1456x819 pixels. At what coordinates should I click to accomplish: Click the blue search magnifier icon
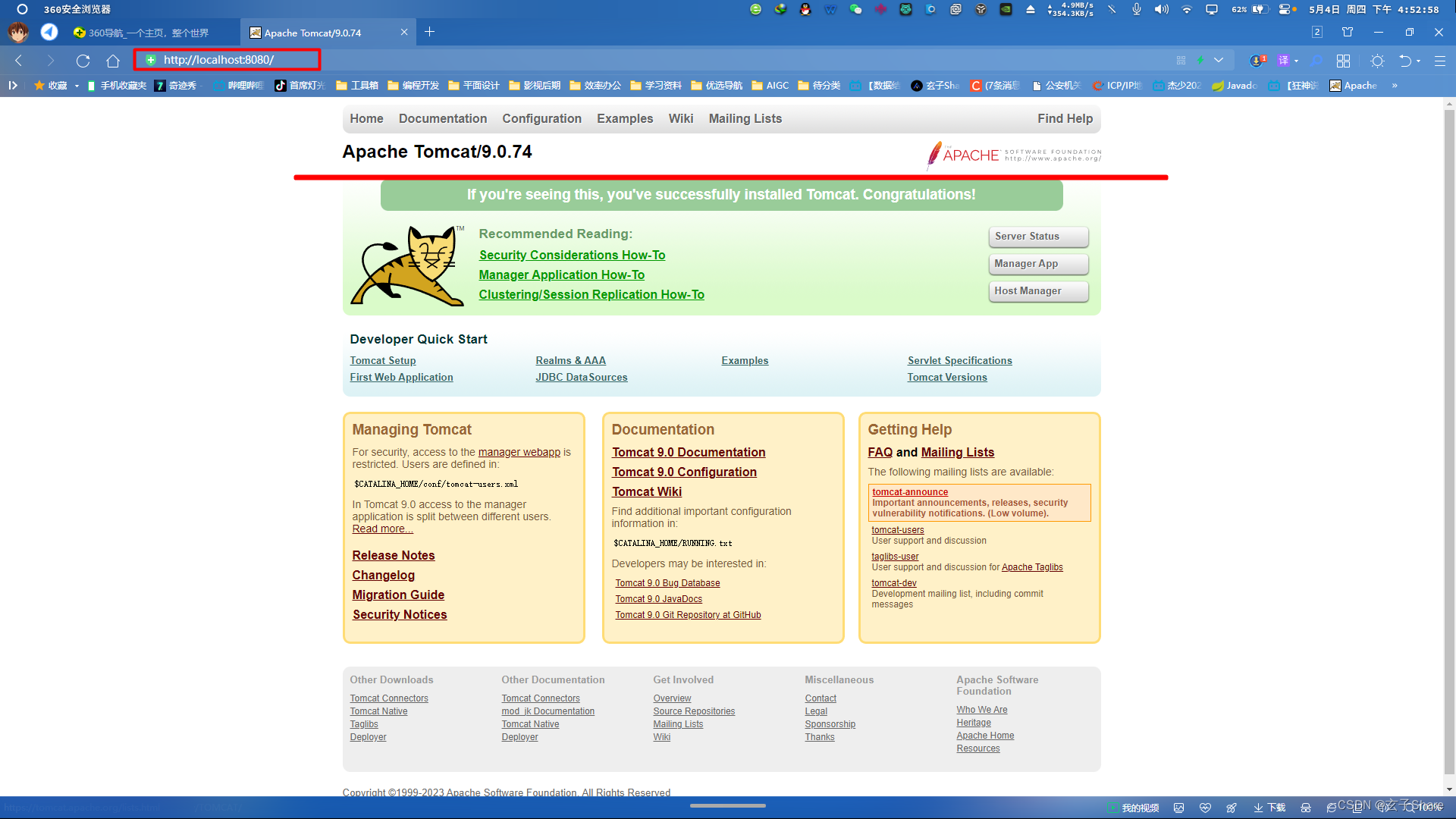(1316, 61)
